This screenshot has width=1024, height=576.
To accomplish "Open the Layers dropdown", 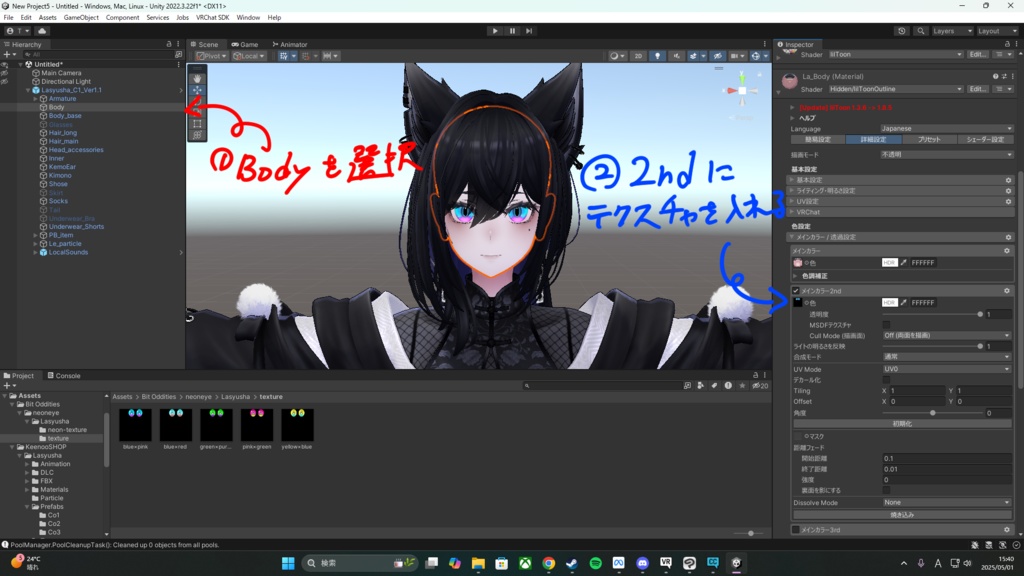I will (x=952, y=31).
